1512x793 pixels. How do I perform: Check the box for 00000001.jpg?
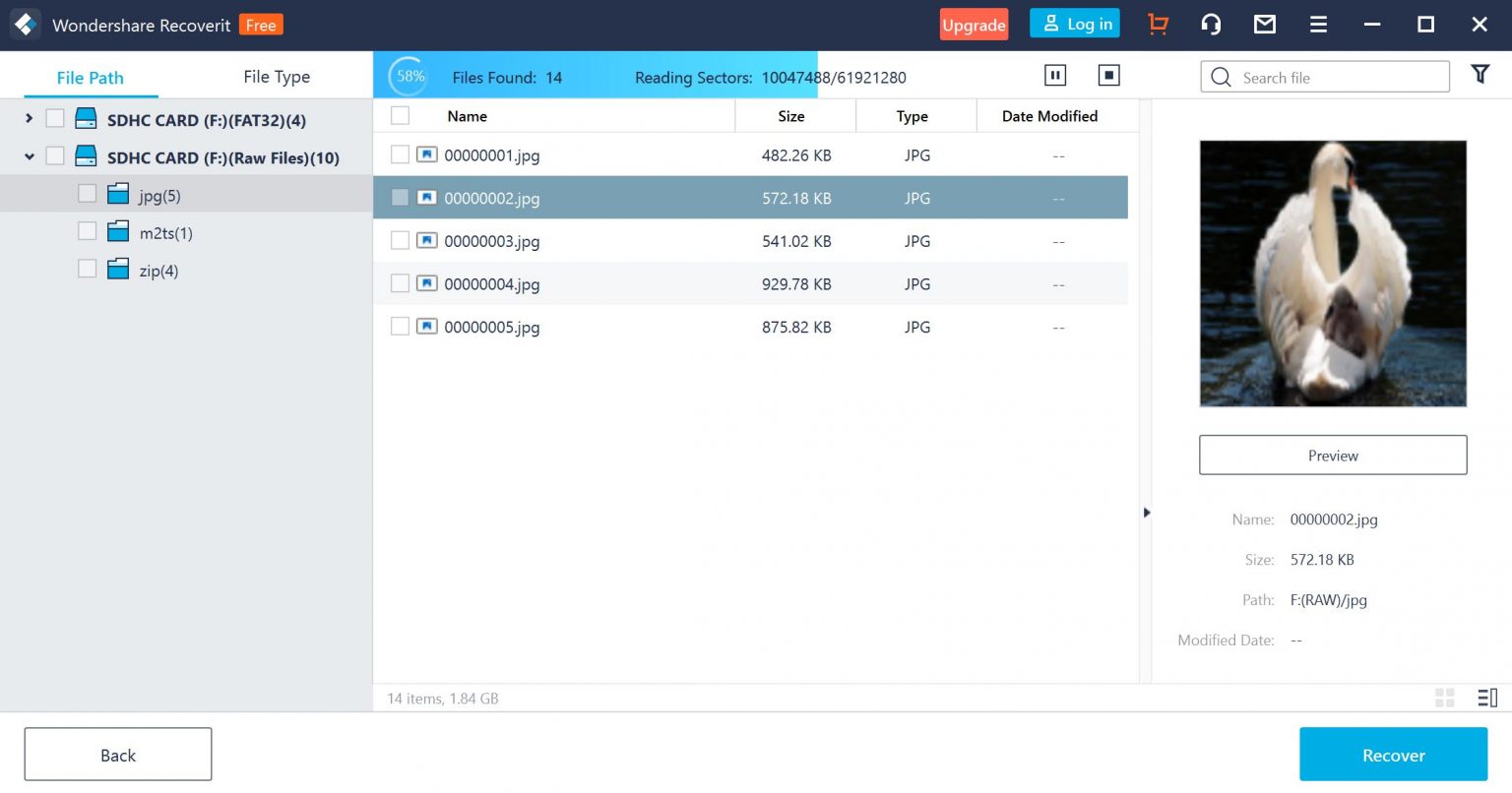point(400,154)
